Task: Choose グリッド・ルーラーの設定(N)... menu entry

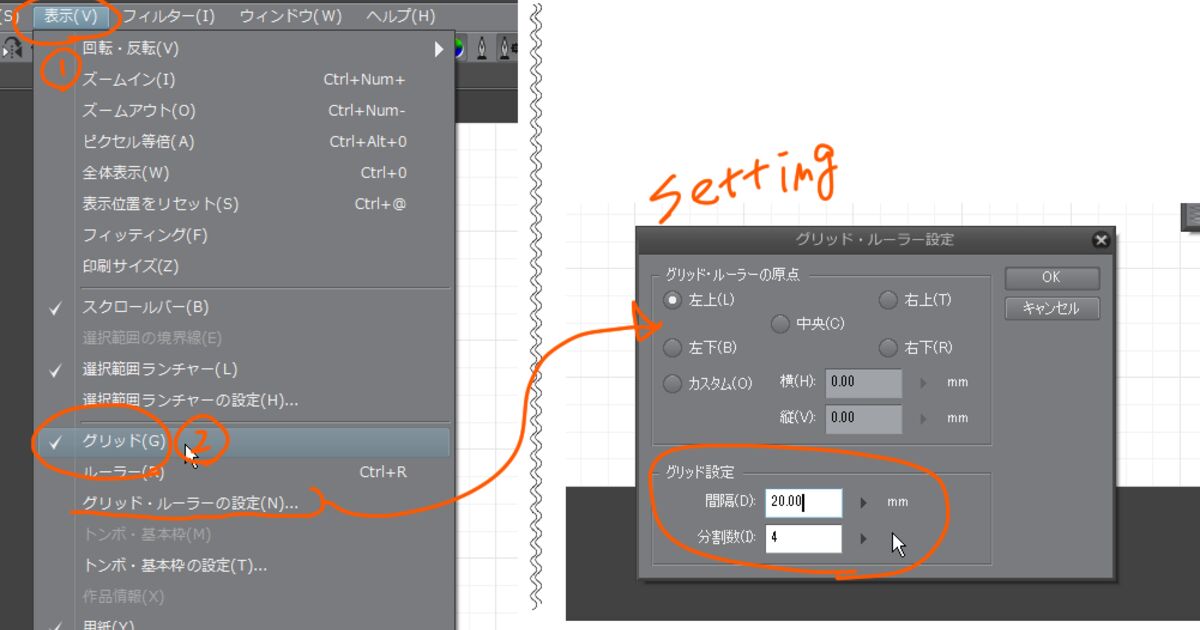Action: click(x=190, y=504)
